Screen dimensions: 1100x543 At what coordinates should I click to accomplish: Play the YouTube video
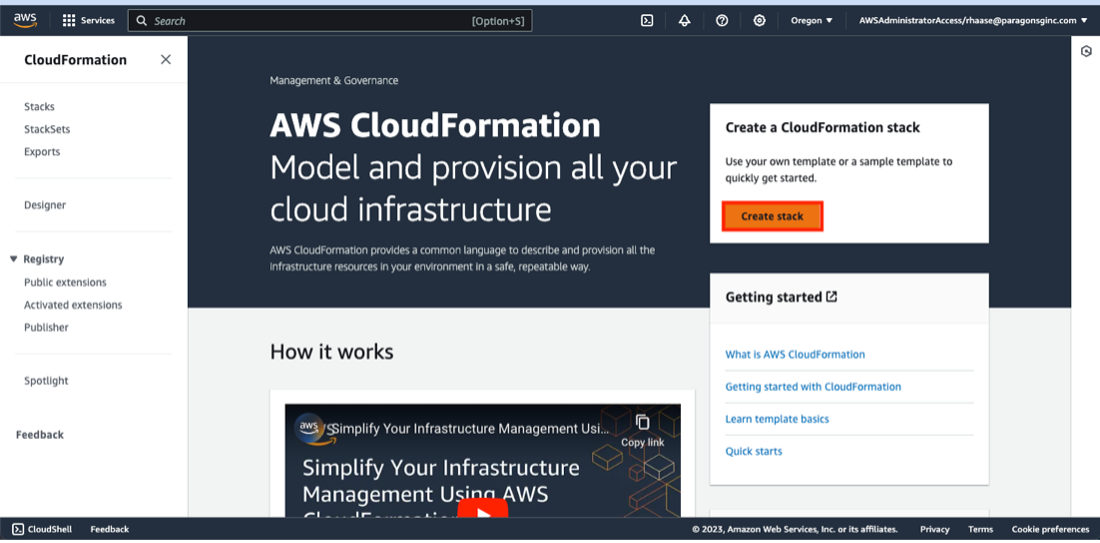(x=483, y=509)
